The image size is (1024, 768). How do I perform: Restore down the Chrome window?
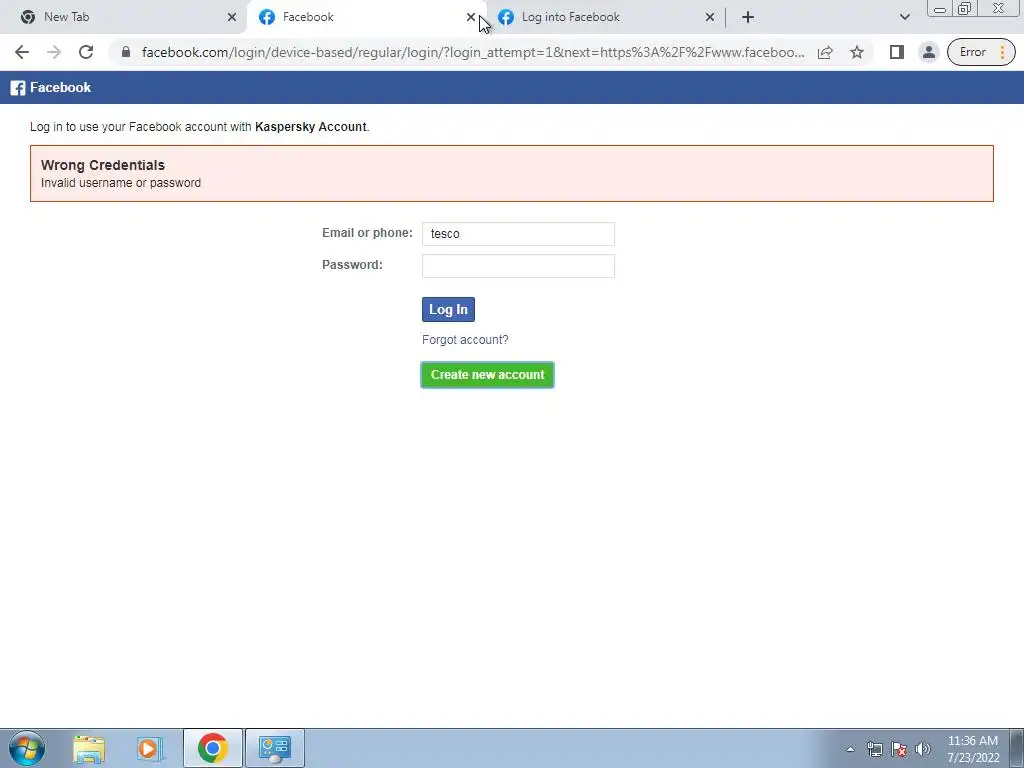(x=964, y=9)
